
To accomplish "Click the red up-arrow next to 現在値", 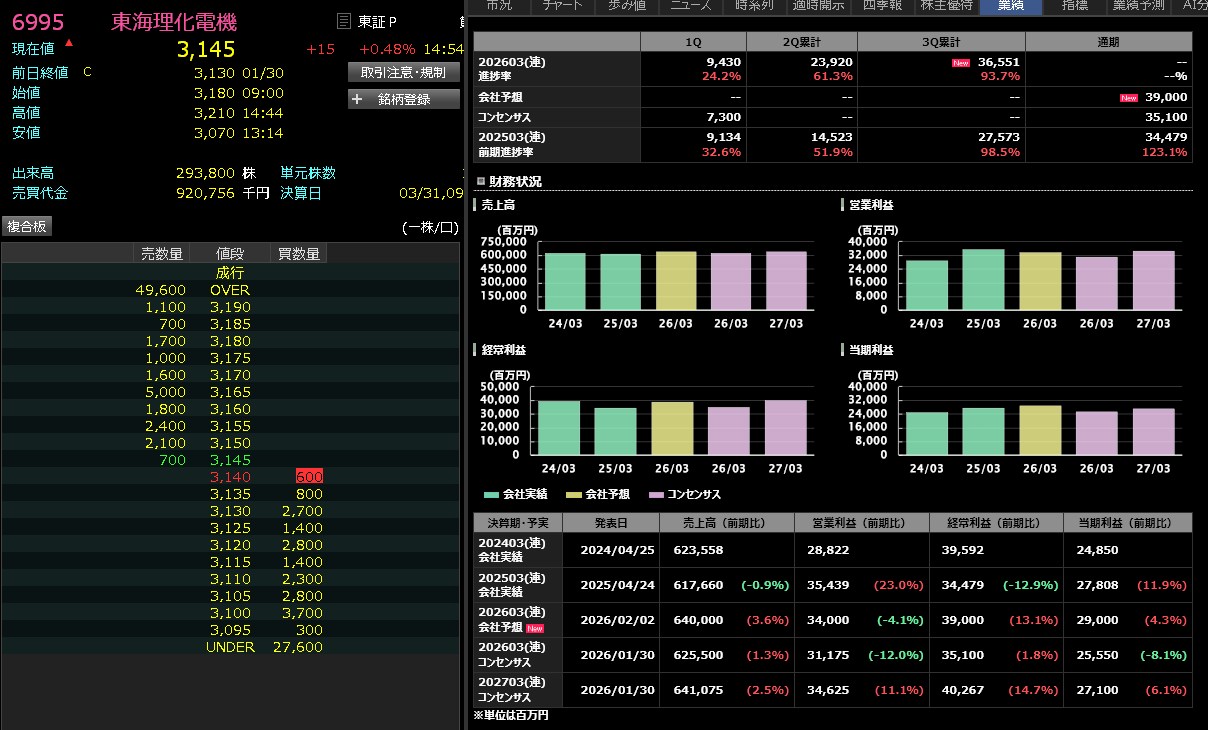I will (x=69, y=43).
